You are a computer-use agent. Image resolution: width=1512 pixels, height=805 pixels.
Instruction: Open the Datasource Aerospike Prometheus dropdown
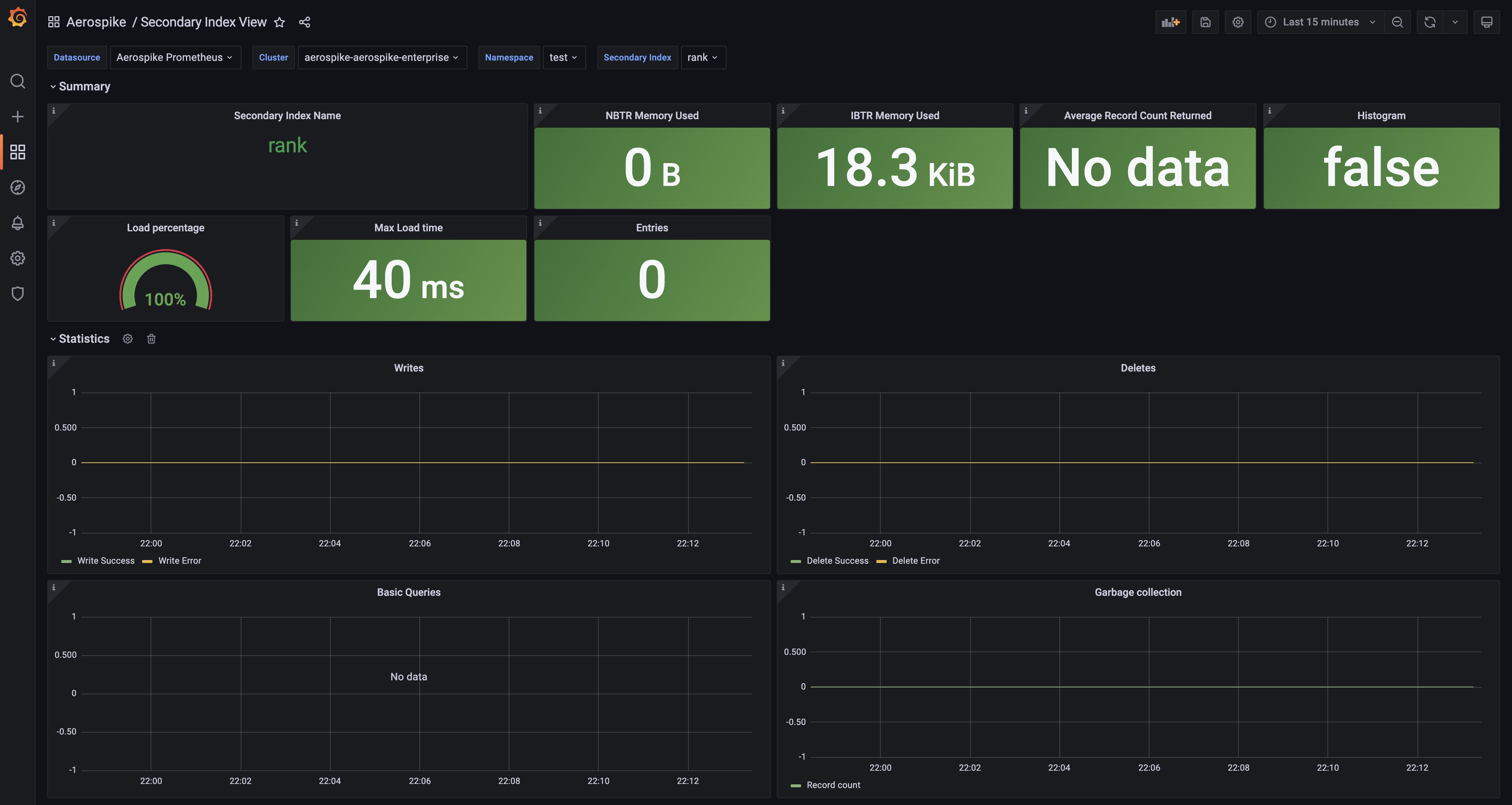175,58
